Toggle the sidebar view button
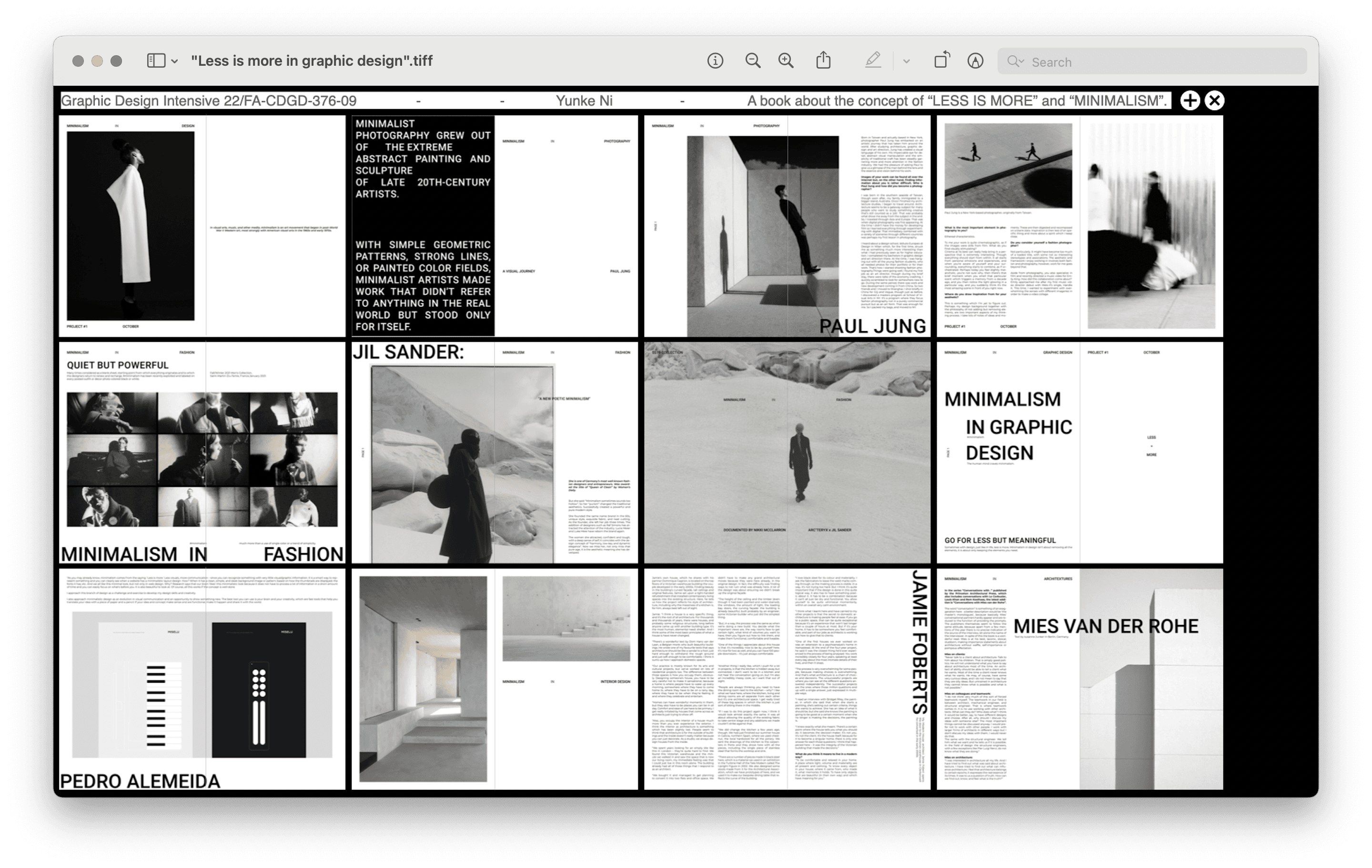 (156, 61)
